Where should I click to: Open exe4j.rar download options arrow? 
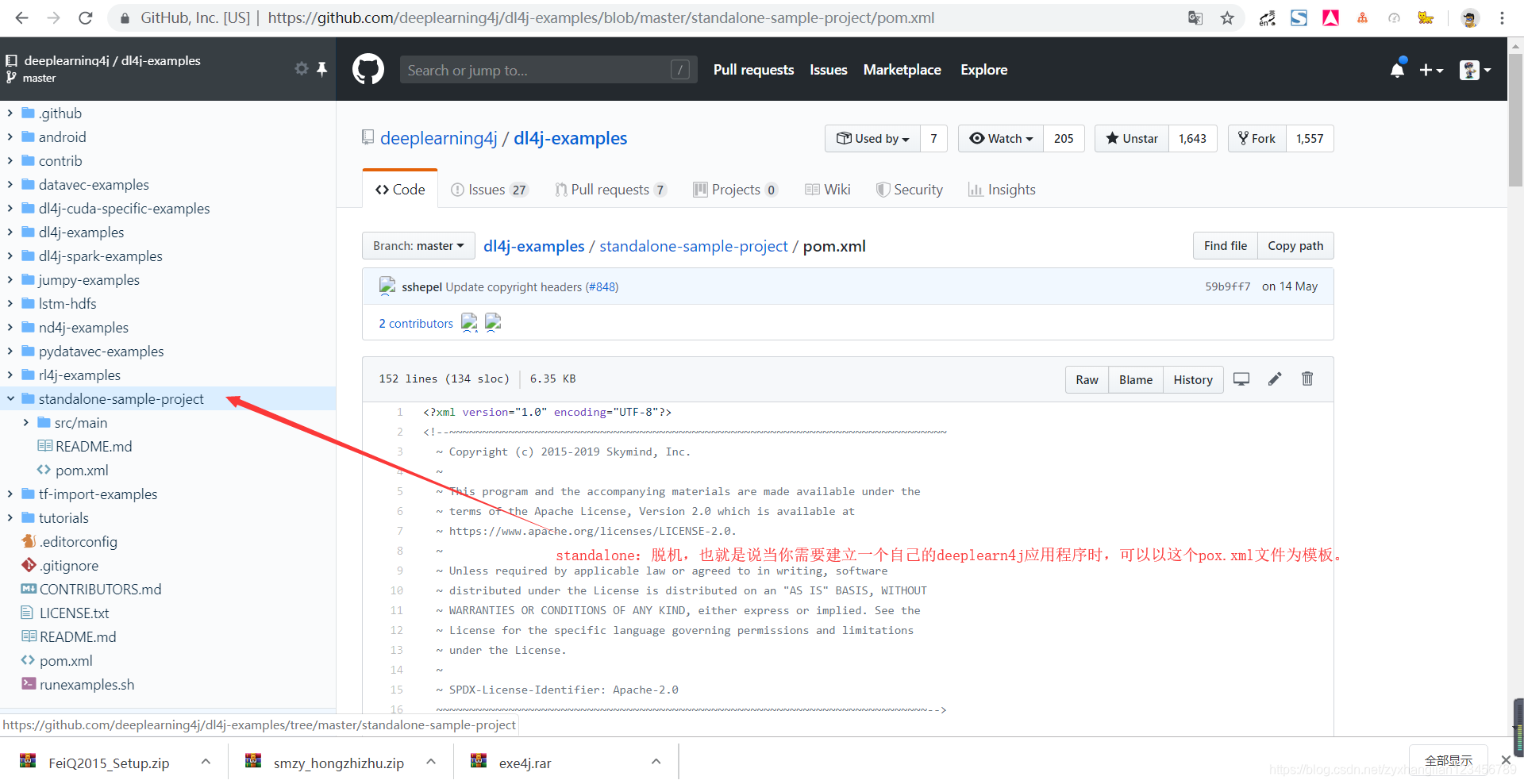tap(656, 762)
